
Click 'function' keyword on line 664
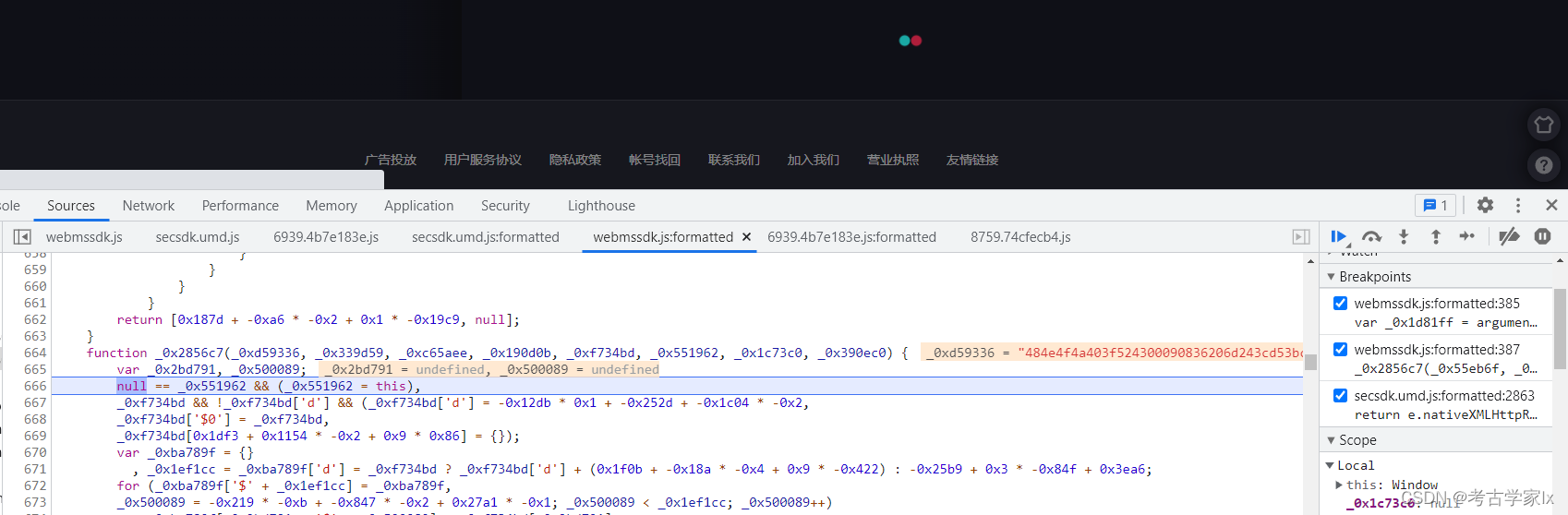(x=116, y=353)
